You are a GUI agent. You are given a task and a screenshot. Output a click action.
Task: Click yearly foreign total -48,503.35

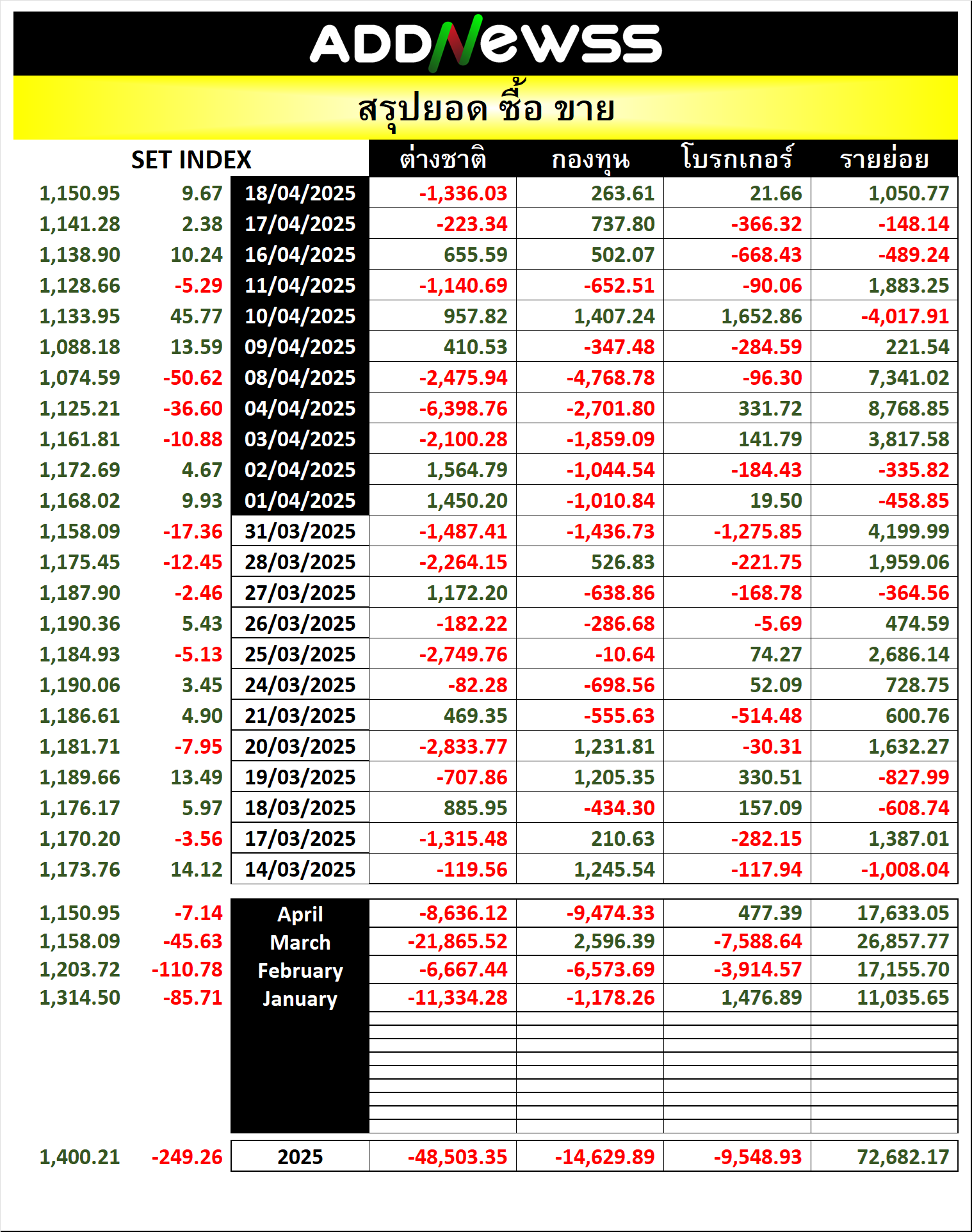click(457, 1156)
